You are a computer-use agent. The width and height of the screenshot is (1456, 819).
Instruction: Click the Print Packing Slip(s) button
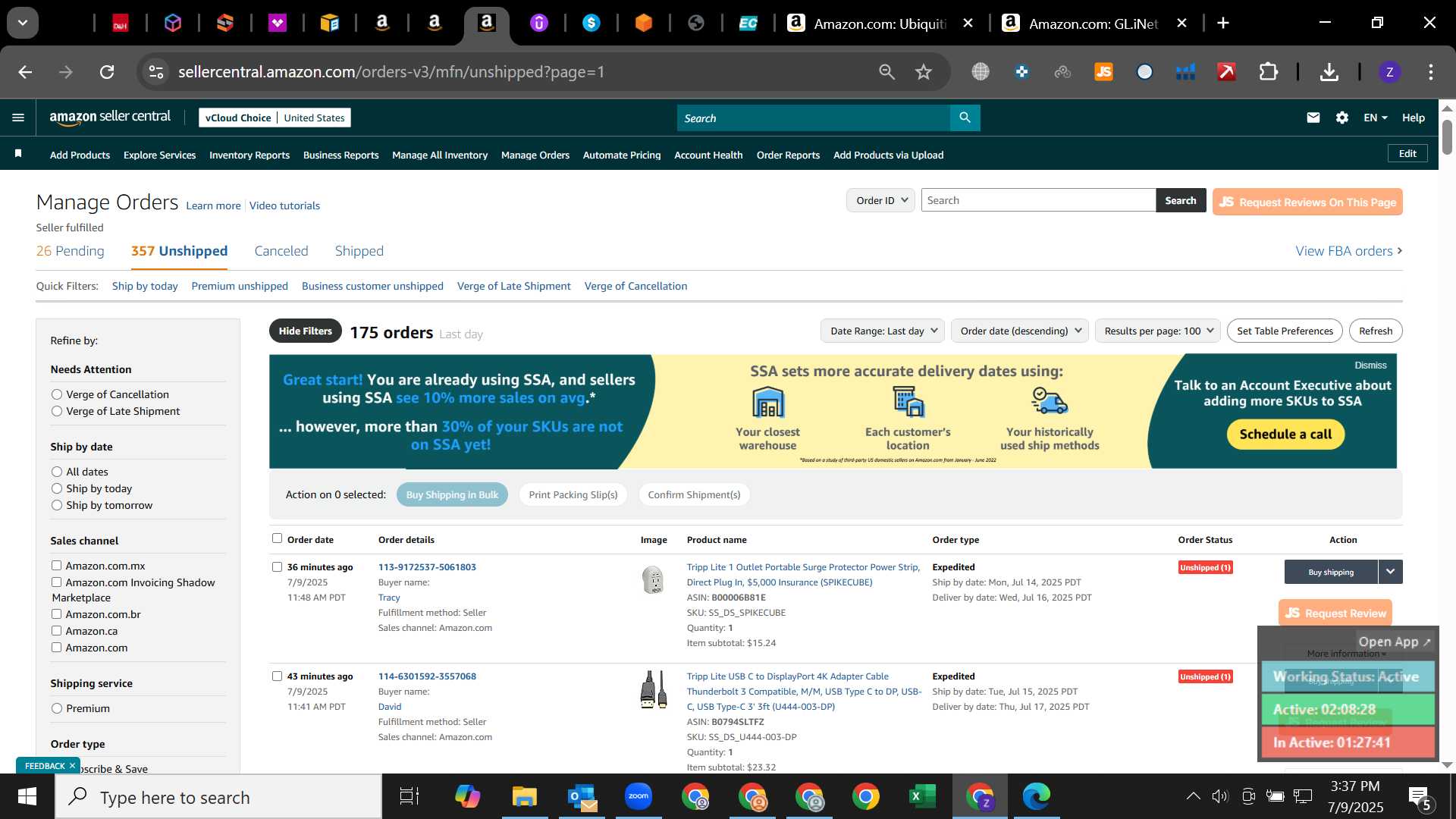(x=573, y=494)
